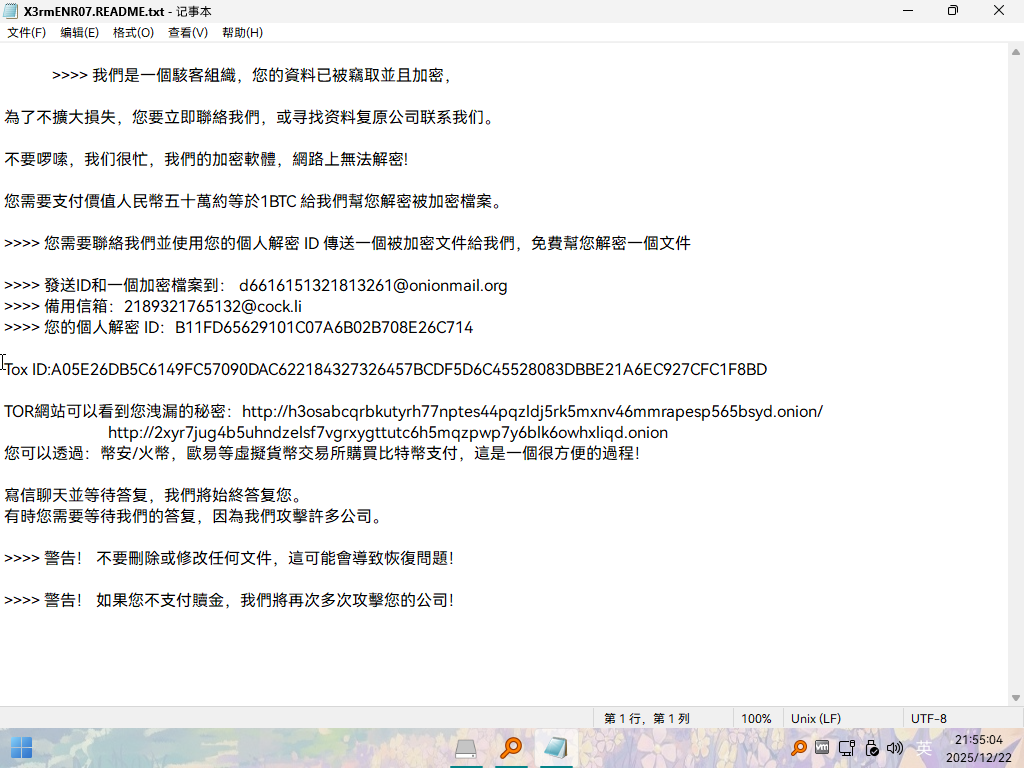Click the scrollbar down arrow
Image resolution: width=1024 pixels, height=768 pixels.
tap(1016, 698)
